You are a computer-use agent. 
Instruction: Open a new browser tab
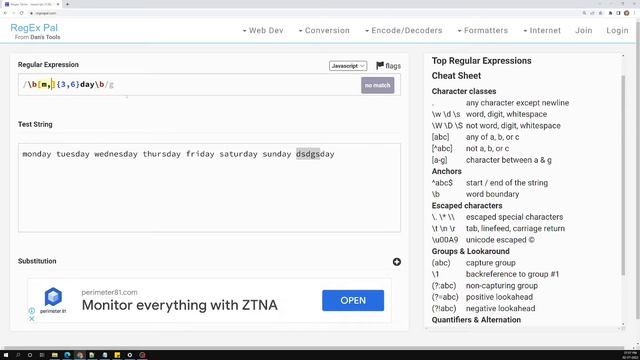[x=67, y=4]
